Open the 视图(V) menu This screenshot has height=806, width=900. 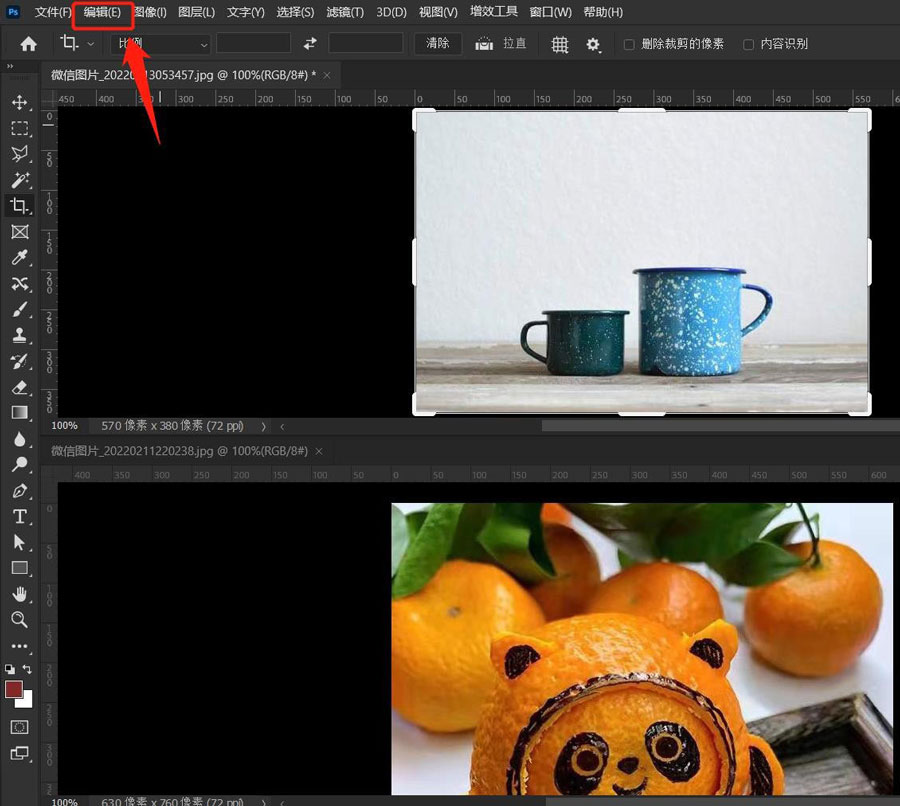pos(438,12)
